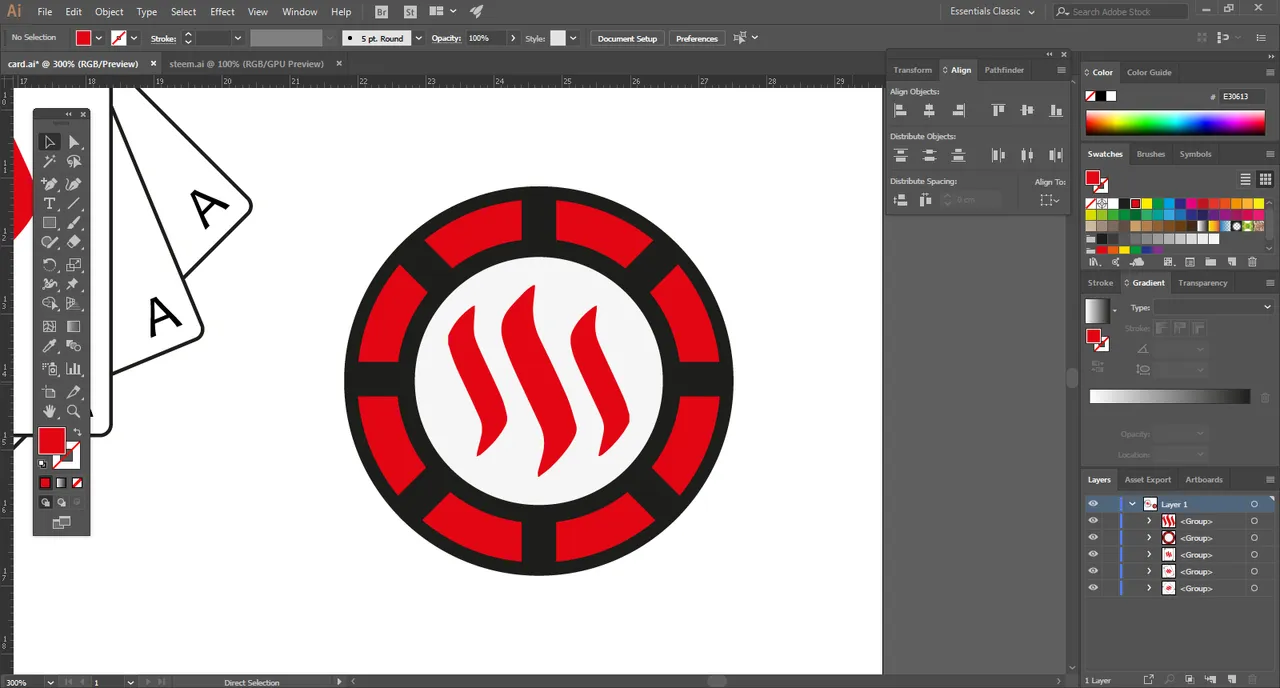Screen dimensions: 1280x688
Task: Switch to steem.ai document tab
Action: coord(246,63)
